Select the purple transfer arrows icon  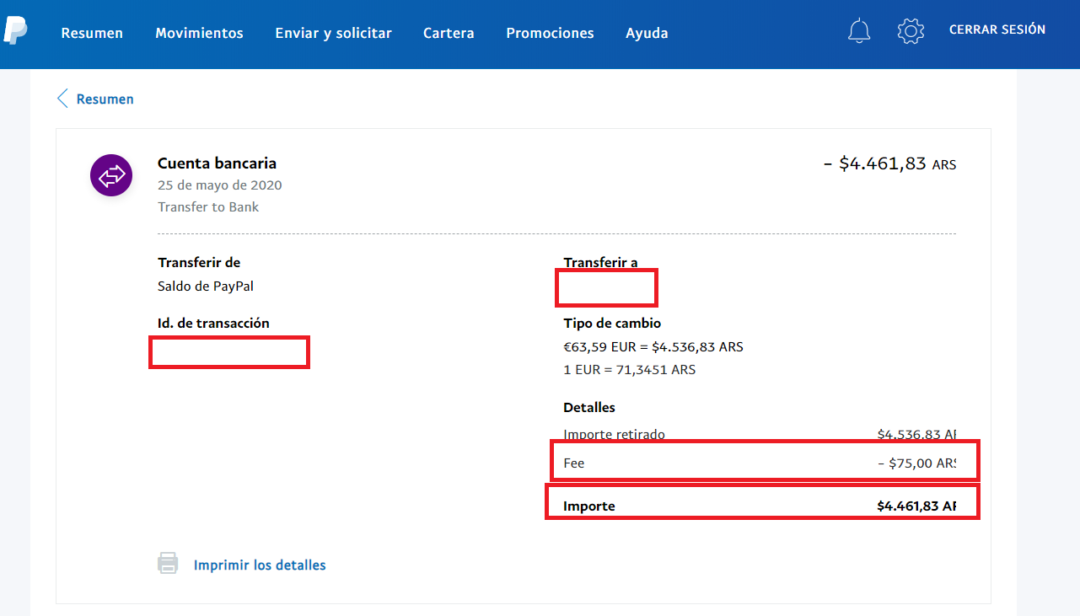point(111,174)
